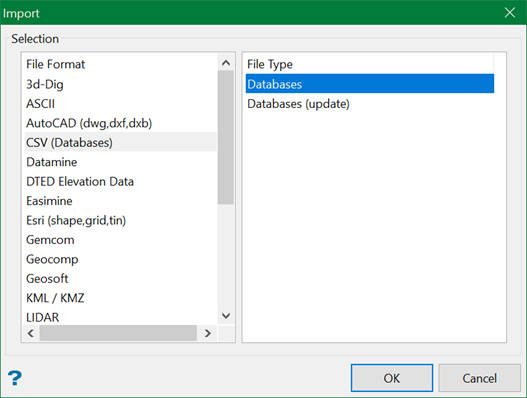Select CSV (Databases) in format list

(121, 143)
